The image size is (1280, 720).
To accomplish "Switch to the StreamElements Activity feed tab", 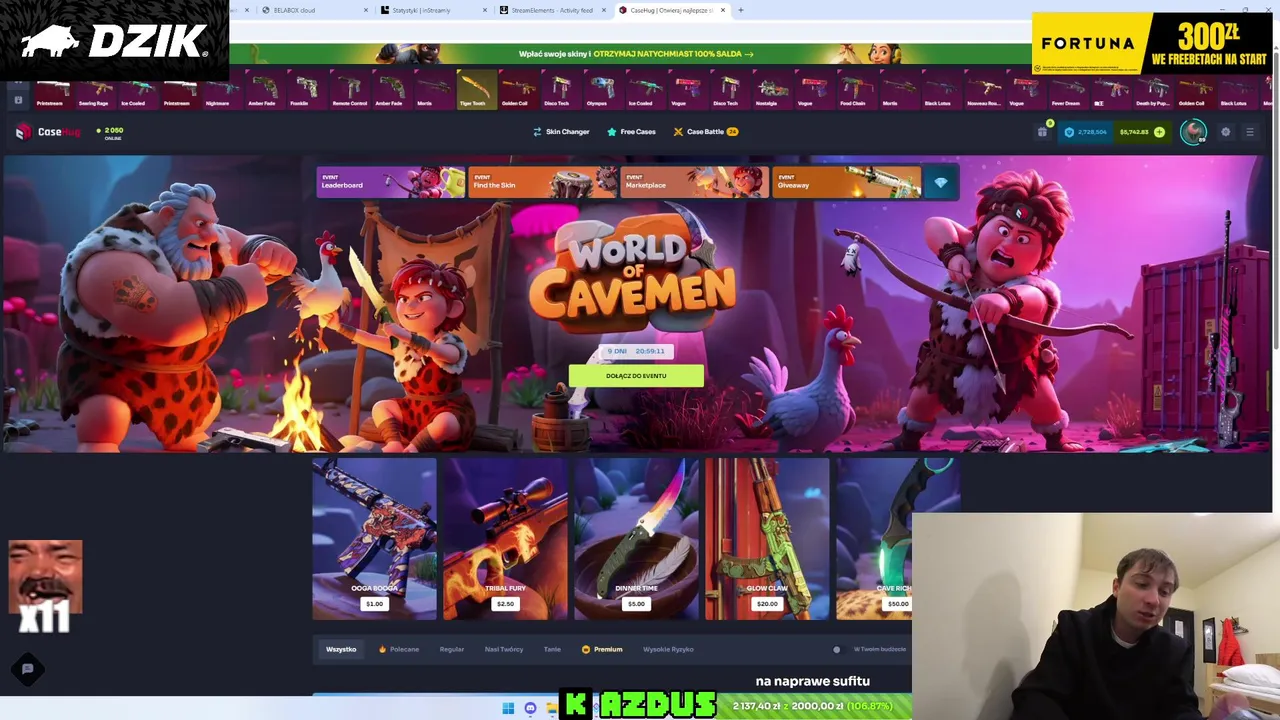I will pyautogui.click(x=550, y=10).
